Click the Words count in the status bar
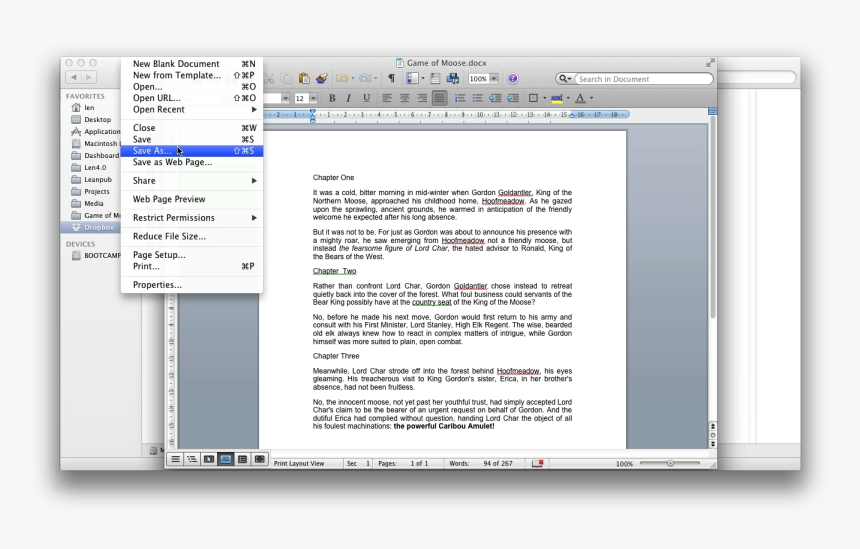The width and height of the screenshot is (860, 549). tap(477, 463)
